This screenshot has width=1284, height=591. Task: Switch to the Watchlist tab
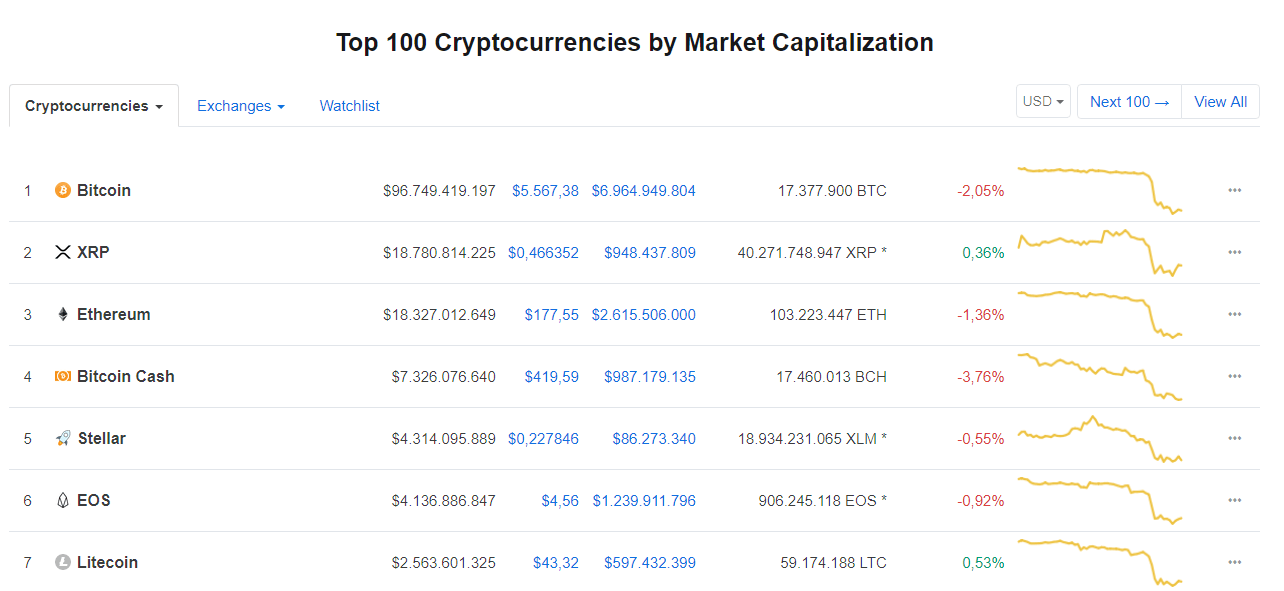pos(349,106)
